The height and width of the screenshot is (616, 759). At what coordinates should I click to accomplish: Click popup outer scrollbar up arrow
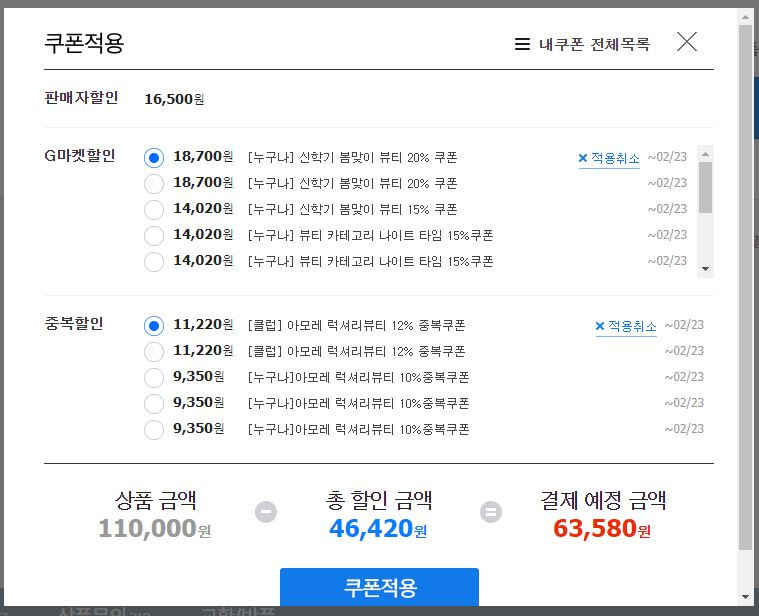[x=745, y=17]
